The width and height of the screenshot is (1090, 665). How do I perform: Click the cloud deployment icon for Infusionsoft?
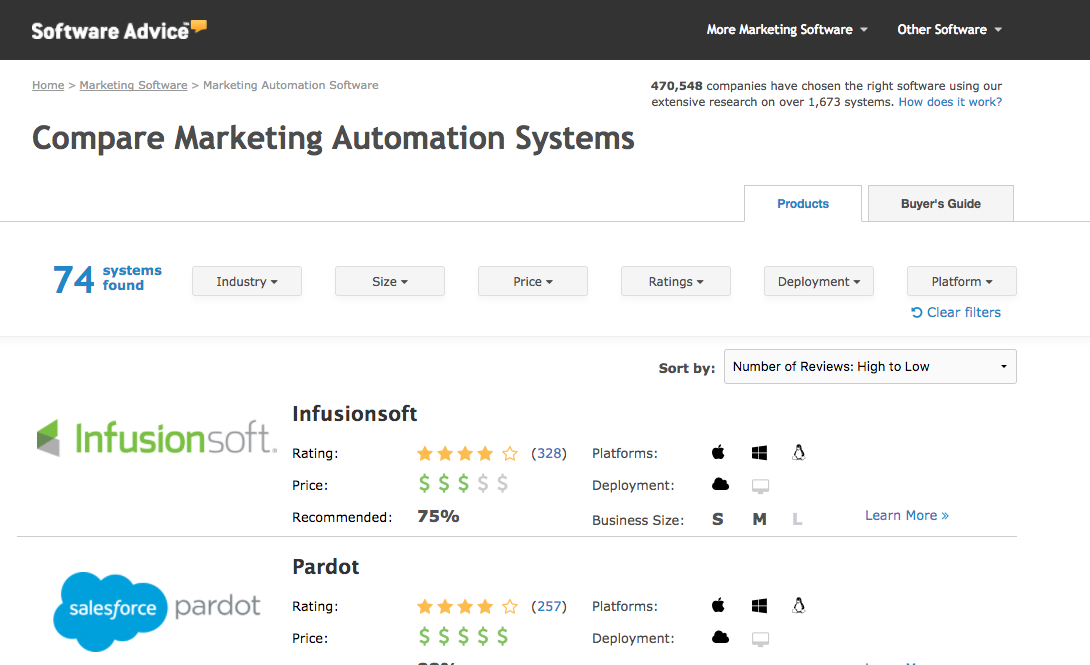click(720, 485)
